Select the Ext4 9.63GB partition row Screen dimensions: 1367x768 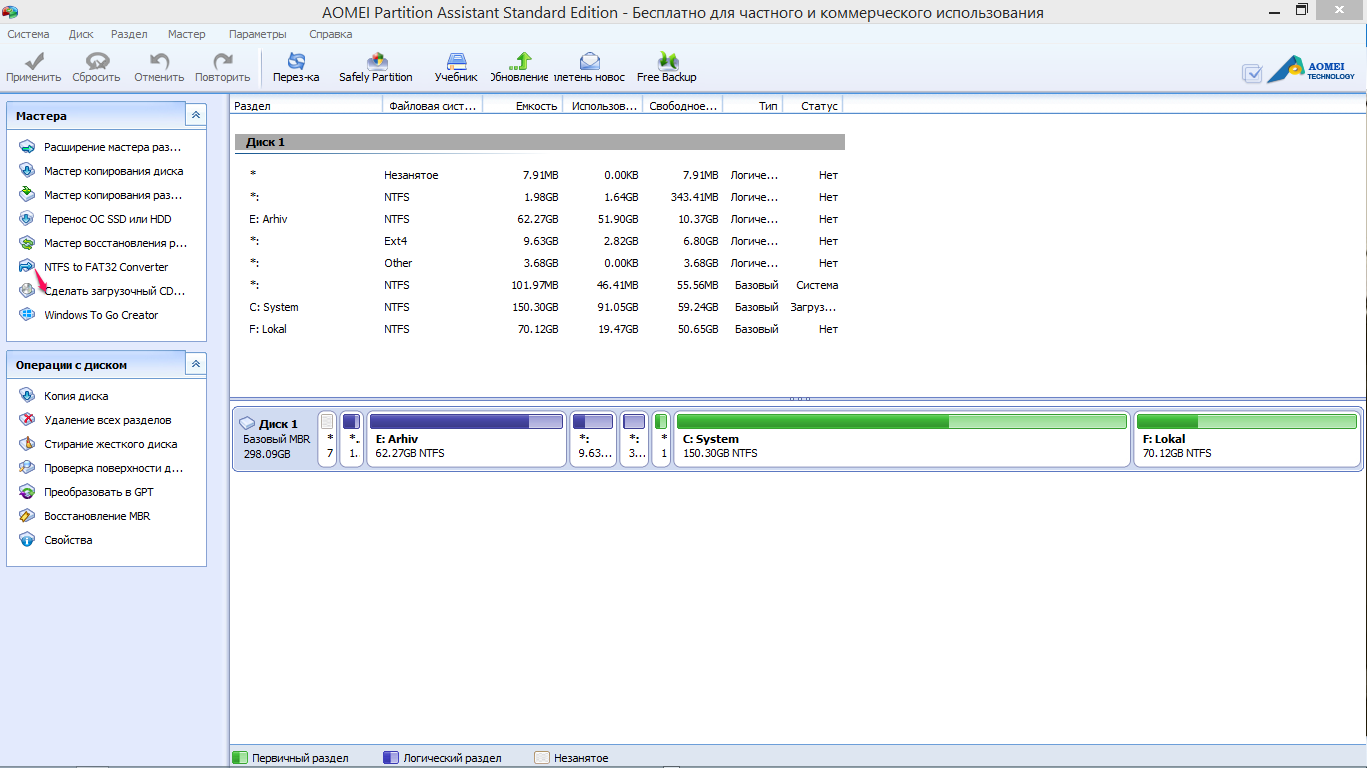coord(540,241)
